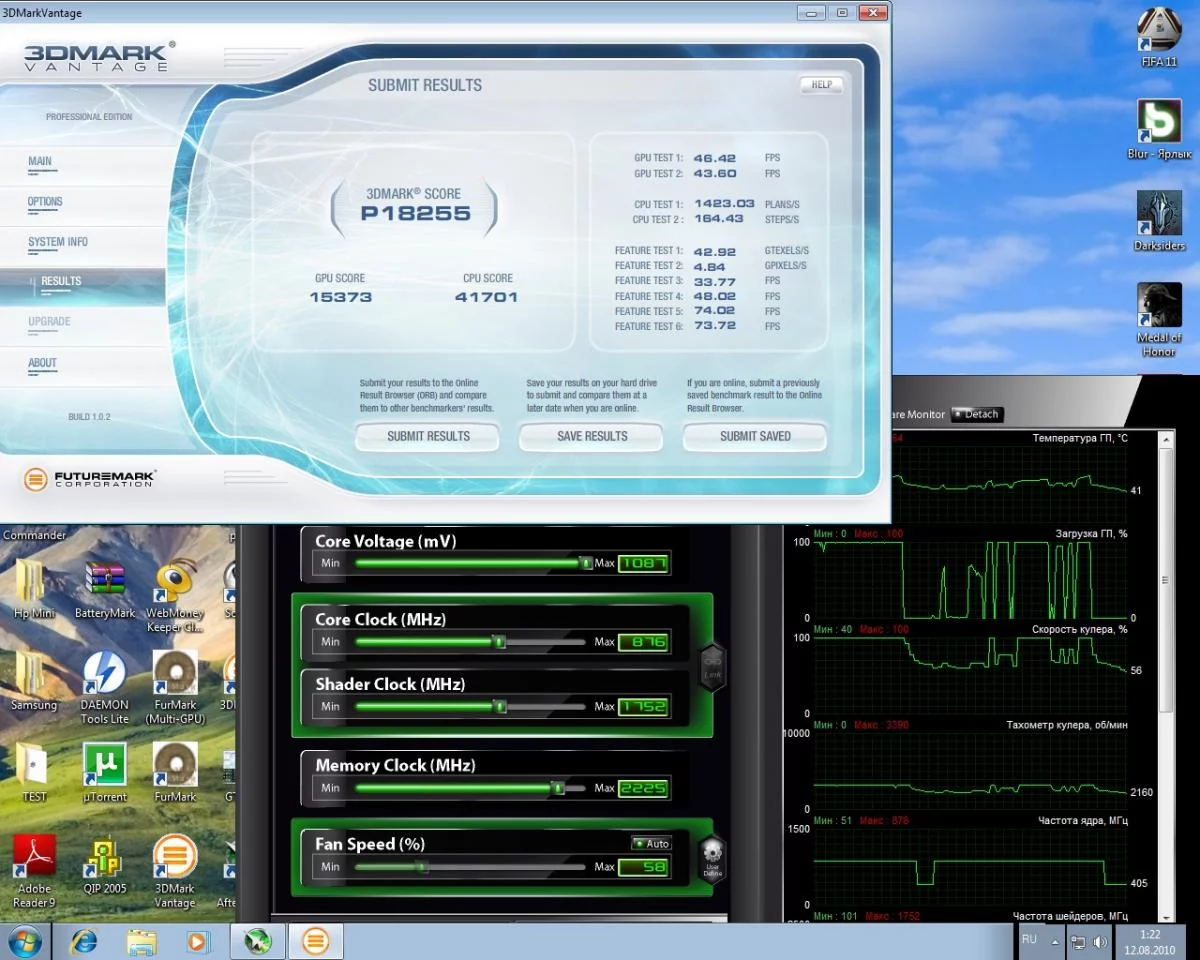Open the FIFA 11 desktop shortcut
Screen dimensions: 1200x960
pos(1159,38)
